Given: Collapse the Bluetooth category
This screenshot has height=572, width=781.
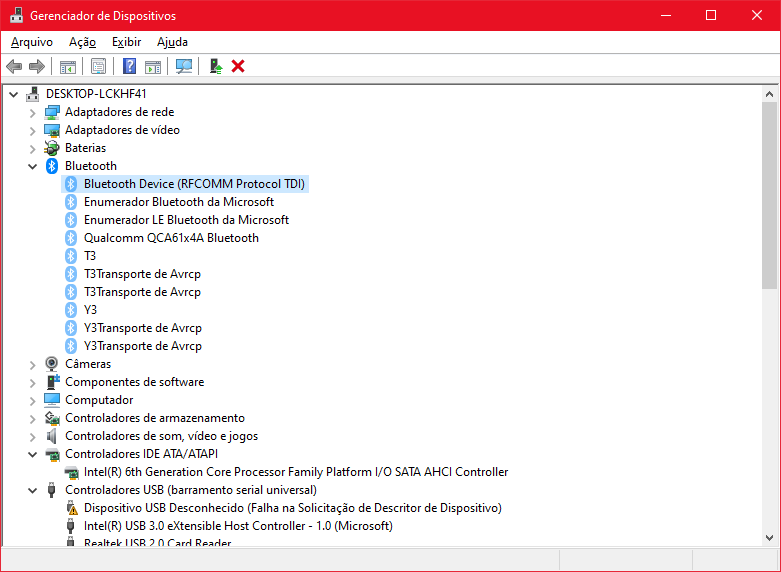Looking at the screenshot, I should [33, 166].
